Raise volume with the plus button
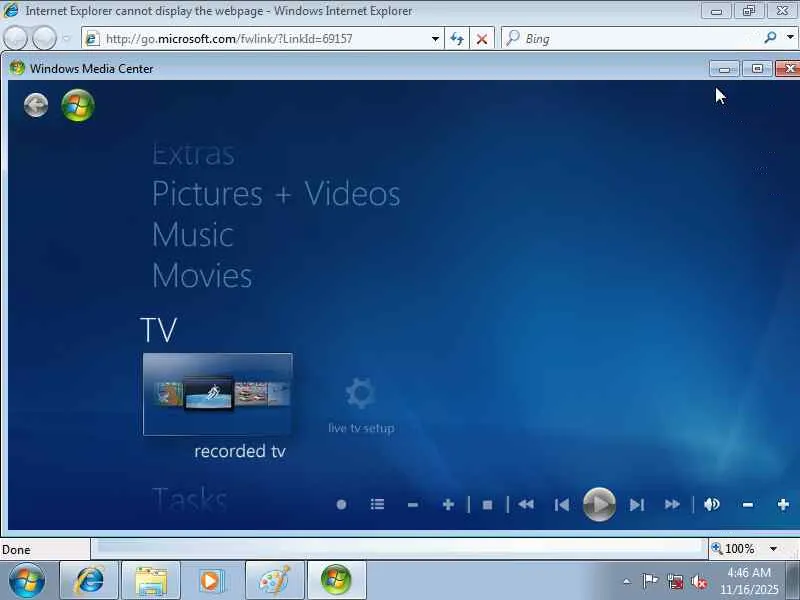Screen dimensions: 800x600 [783, 505]
